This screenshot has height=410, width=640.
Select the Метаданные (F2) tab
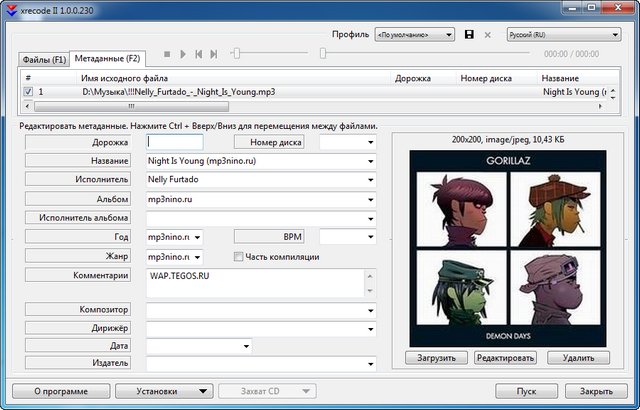pyautogui.click(x=108, y=60)
